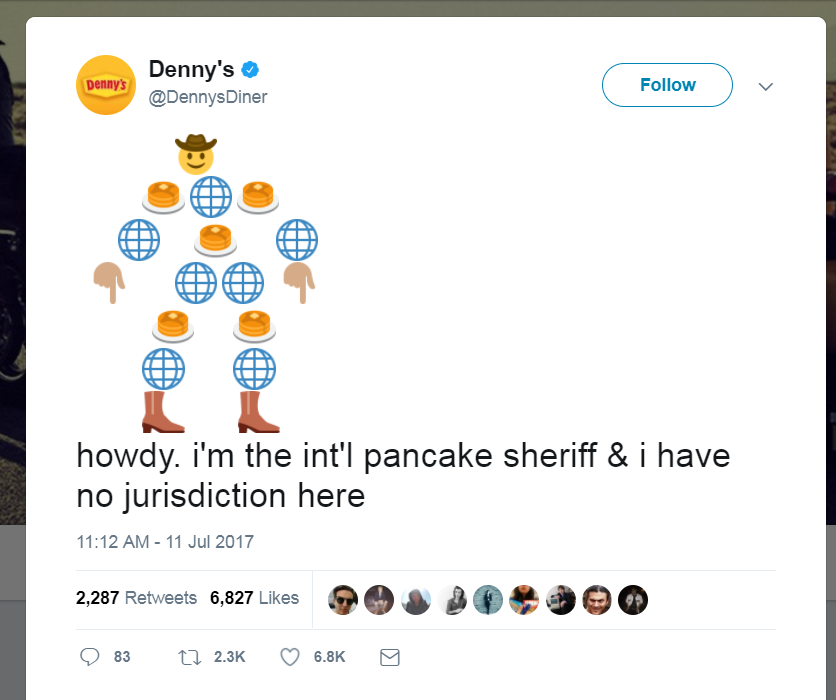
Task: Open the 2,287 Retweets list
Action: click(137, 598)
